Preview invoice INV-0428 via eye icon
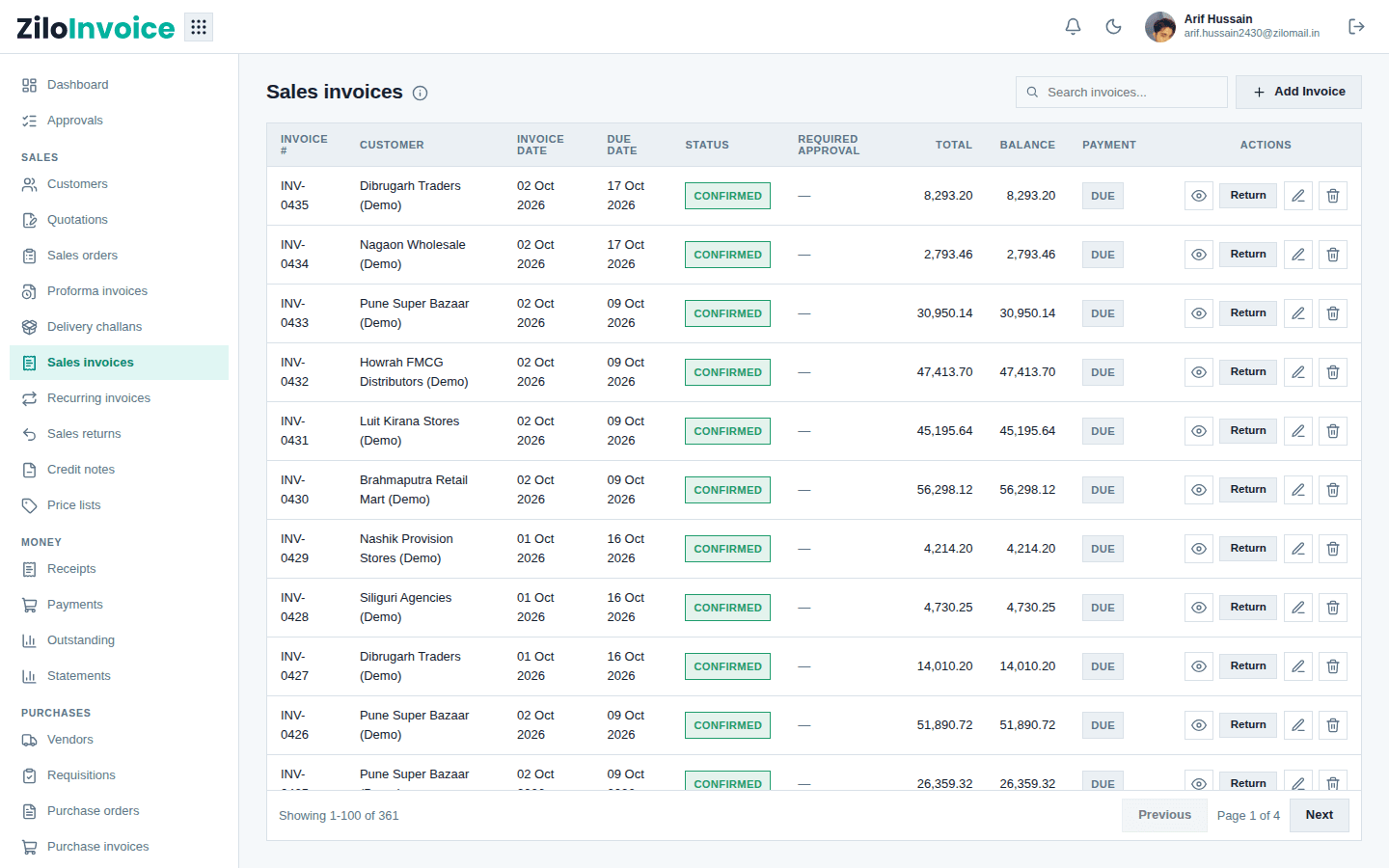The image size is (1389, 868). [x=1198, y=608]
